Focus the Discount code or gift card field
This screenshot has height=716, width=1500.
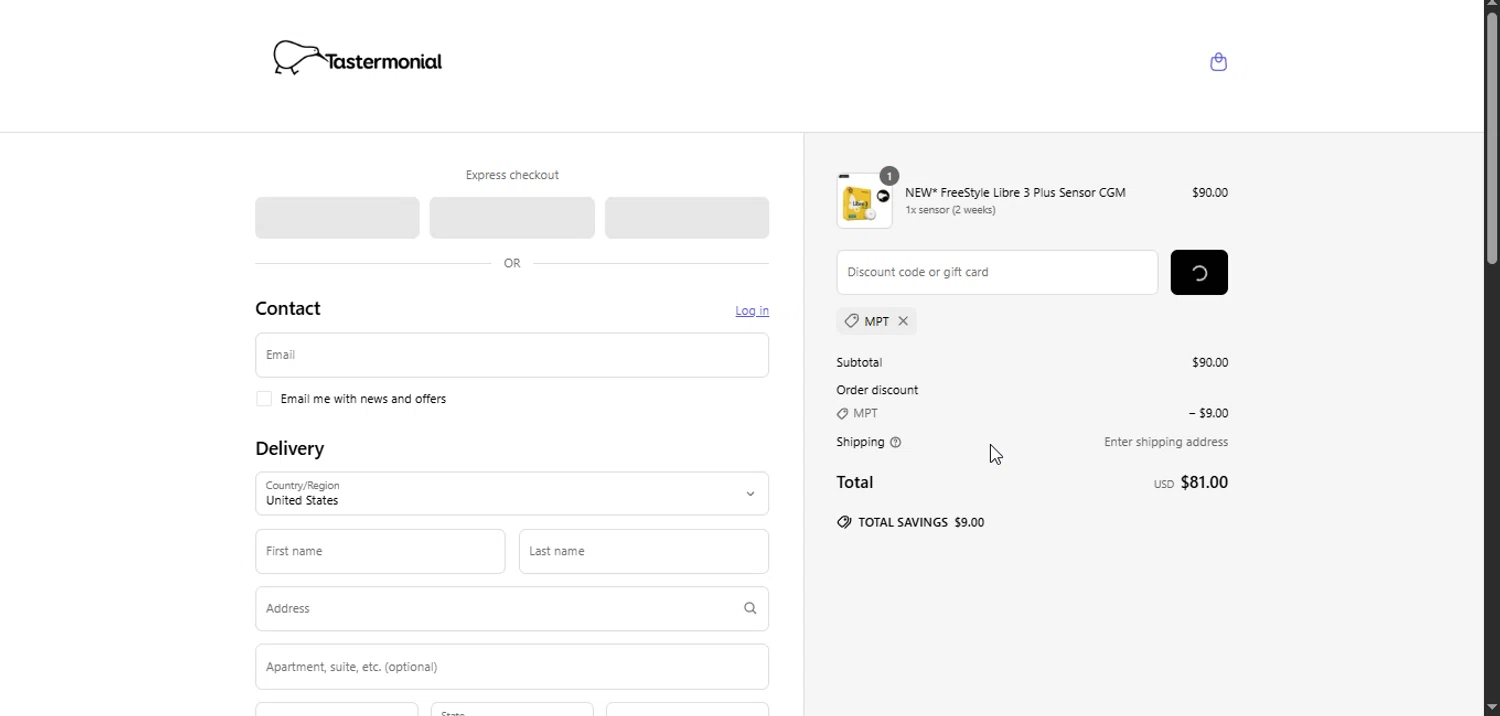997,272
